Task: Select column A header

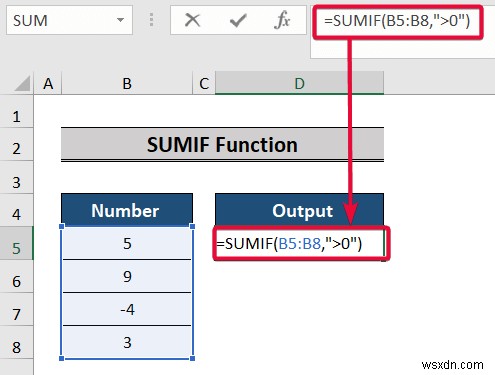Action: (48, 83)
